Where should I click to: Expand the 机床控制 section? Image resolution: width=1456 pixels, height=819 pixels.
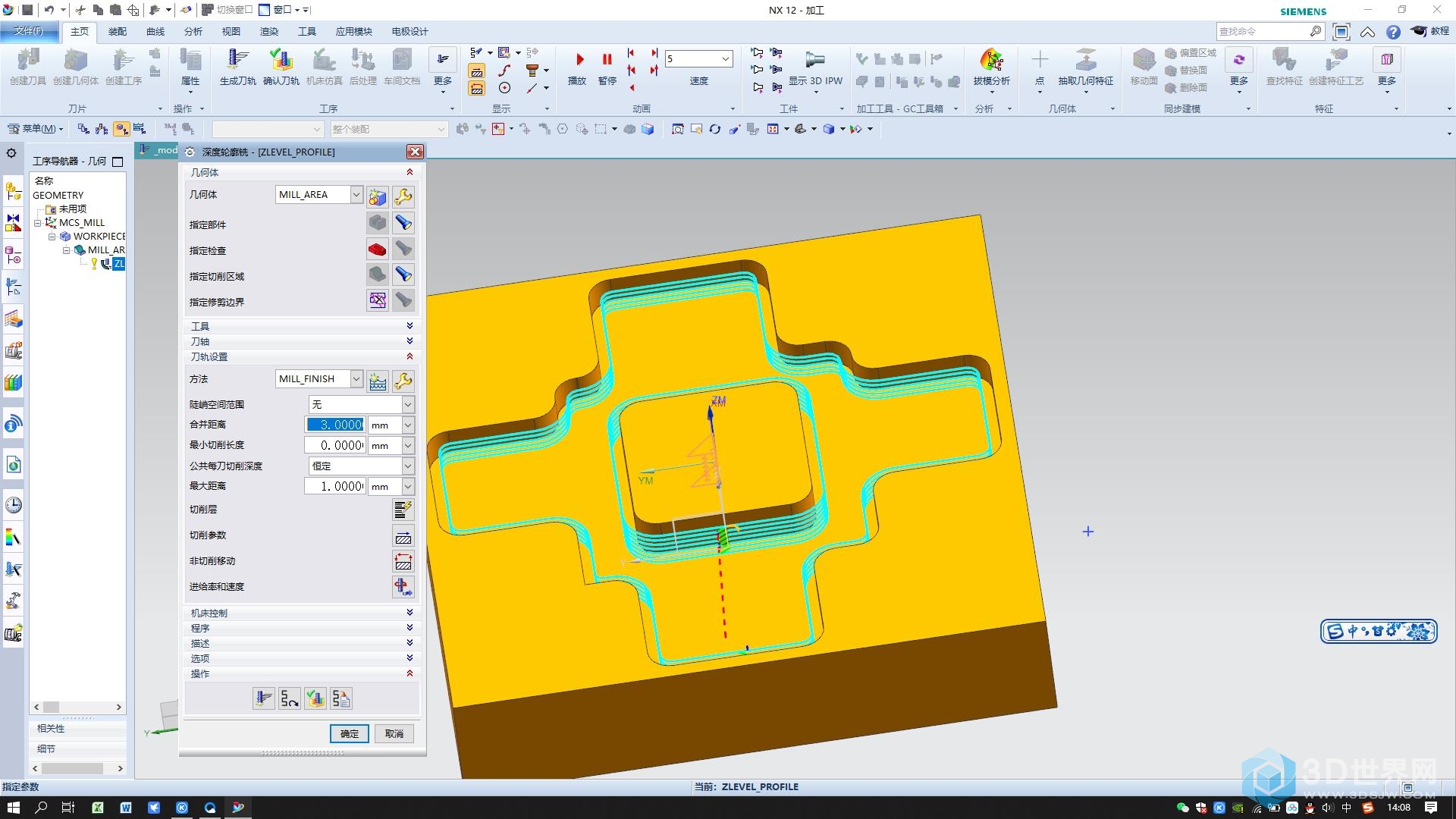(x=409, y=613)
